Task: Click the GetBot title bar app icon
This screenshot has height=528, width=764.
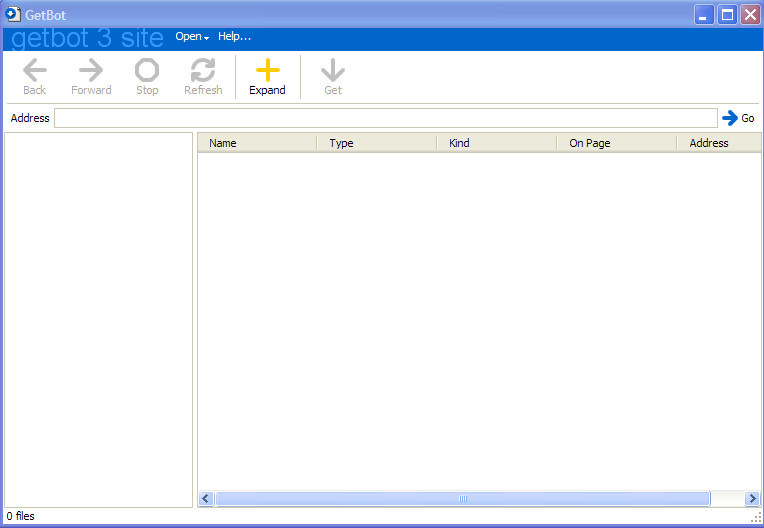Action: [13, 14]
